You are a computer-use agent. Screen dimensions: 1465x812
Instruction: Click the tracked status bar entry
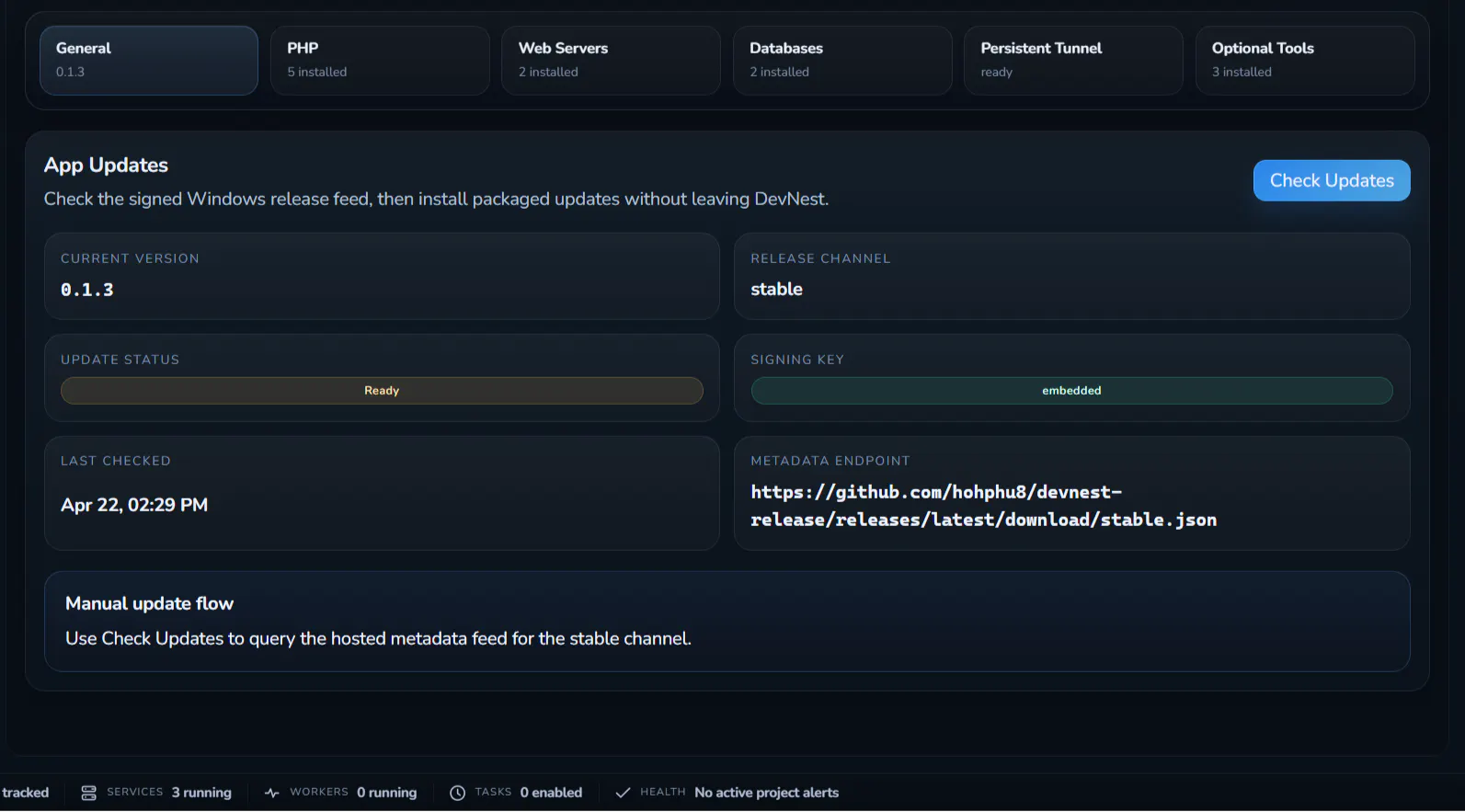(x=25, y=793)
